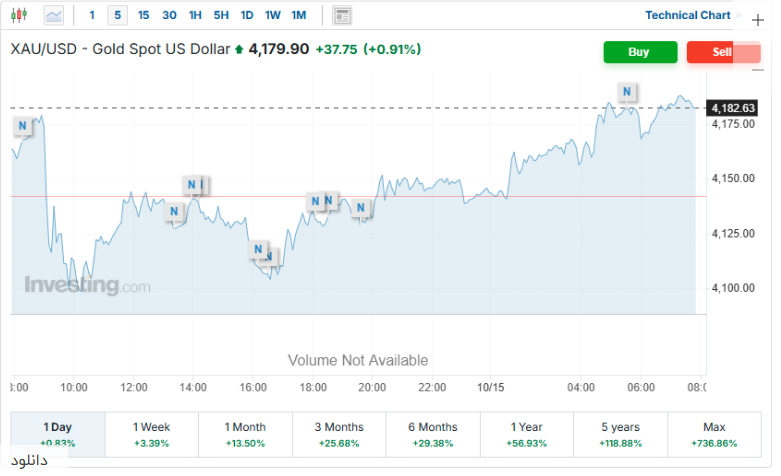
Task: Choose the 1H time interval
Action: (x=195, y=15)
